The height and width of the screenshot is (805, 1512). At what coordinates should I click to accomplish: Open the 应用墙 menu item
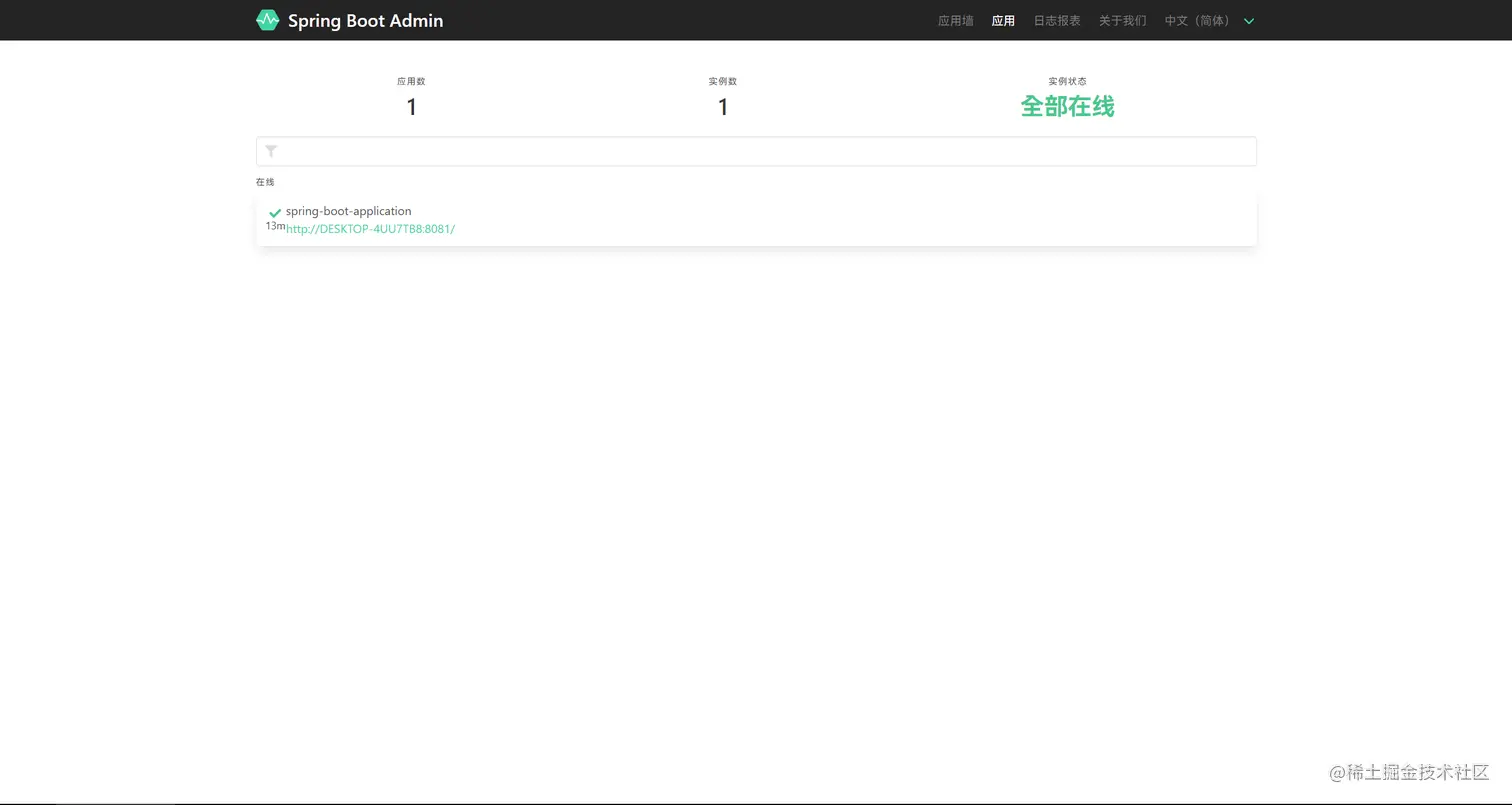click(955, 21)
